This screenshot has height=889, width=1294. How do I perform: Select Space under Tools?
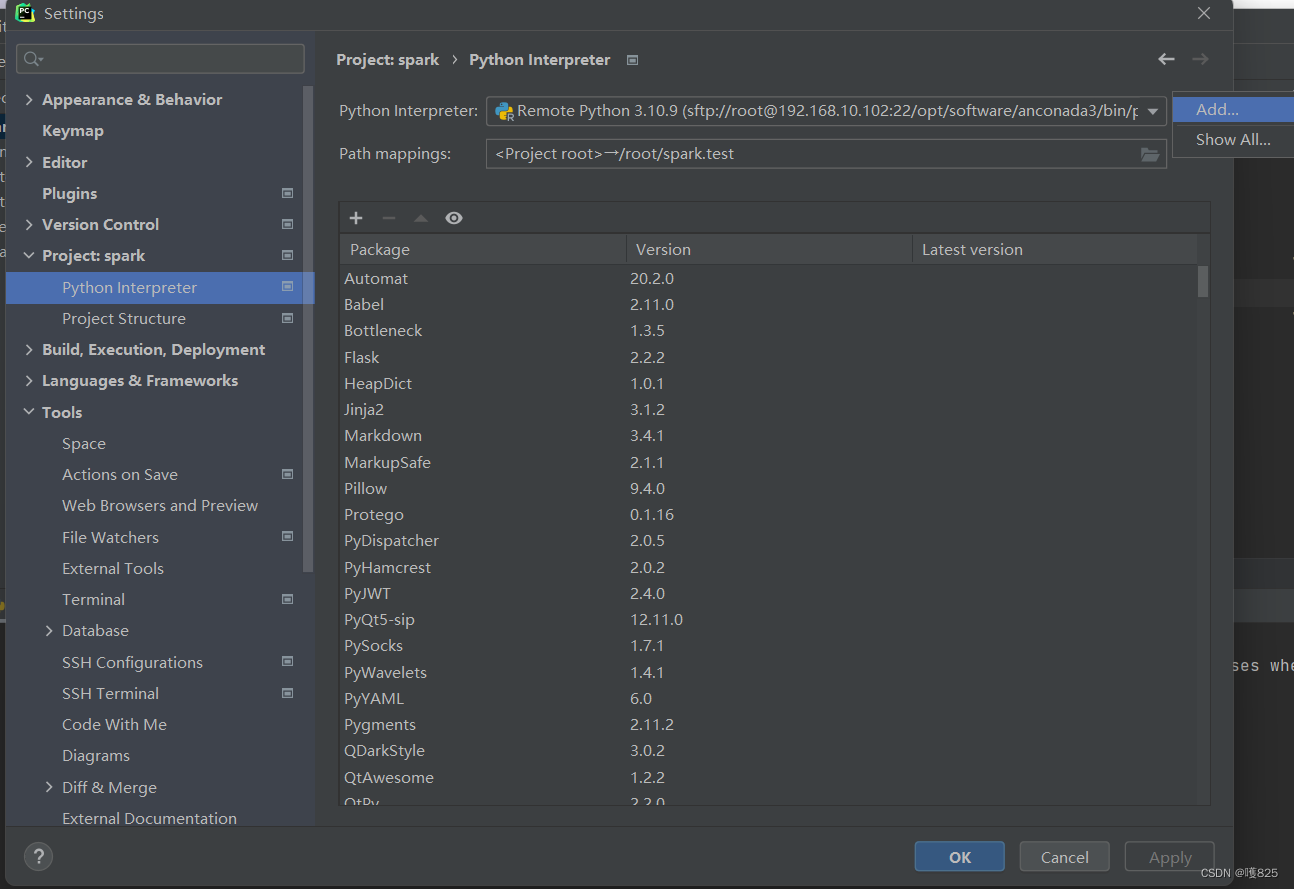click(84, 443)
